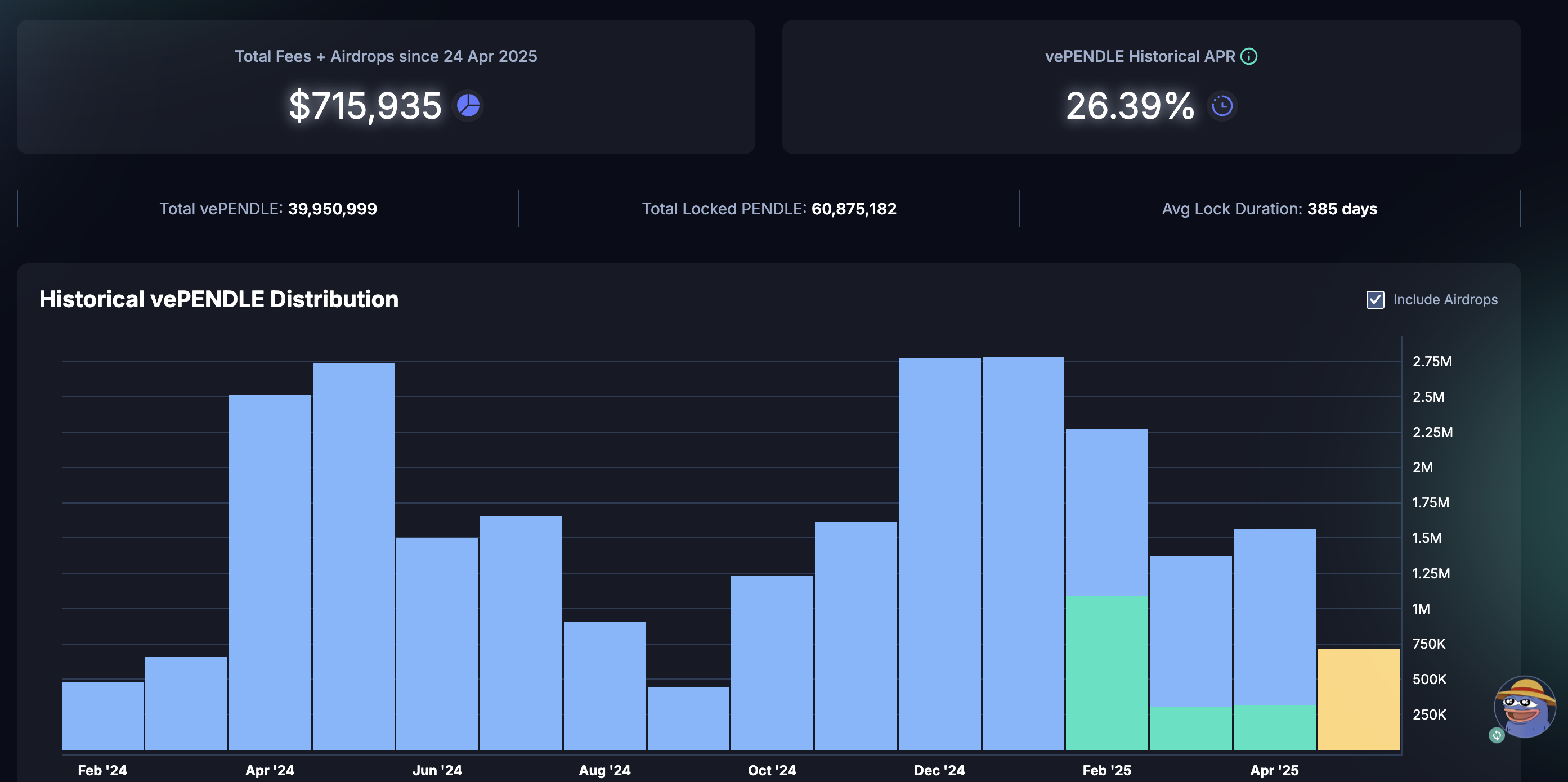This screenshot has height=782, width=1568.
Task: Click the Oct '24 distribution bar
Action: 772,662
